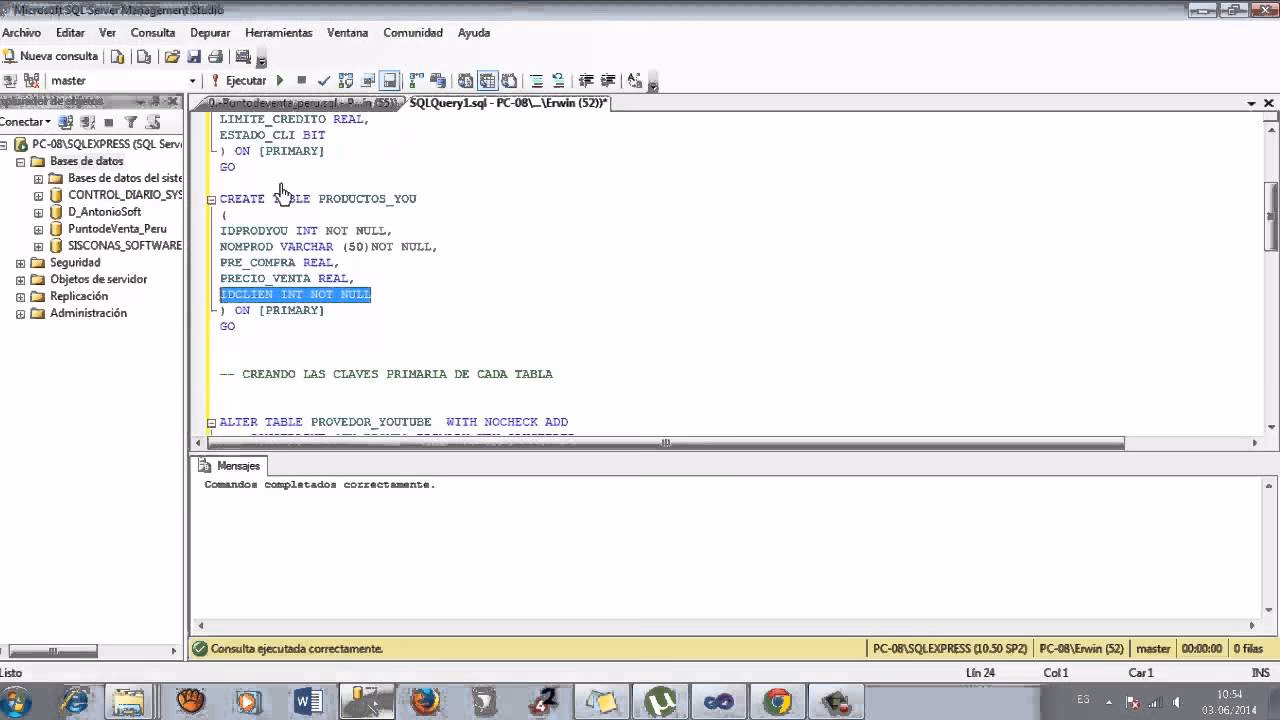The width and height of the screenshot is (1280, 720).
Task: Open the active files list arrow
Action: [1251, 104]
